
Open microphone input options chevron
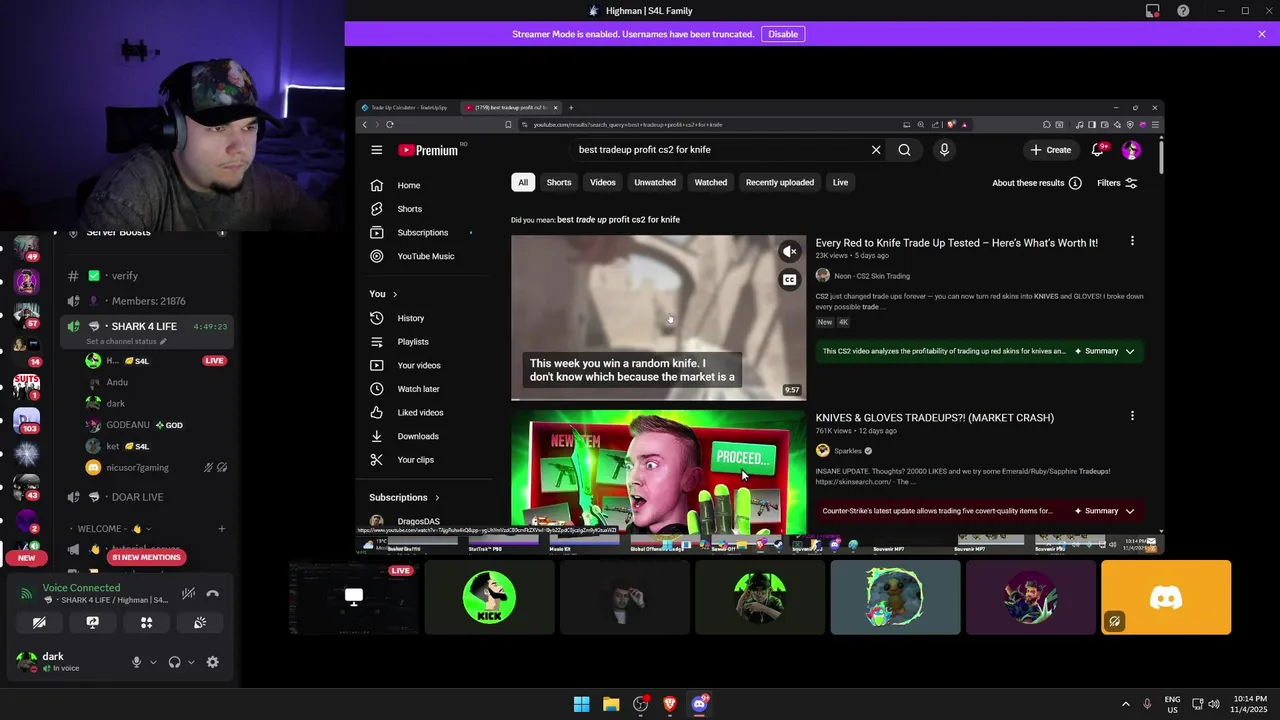[153, 662]
